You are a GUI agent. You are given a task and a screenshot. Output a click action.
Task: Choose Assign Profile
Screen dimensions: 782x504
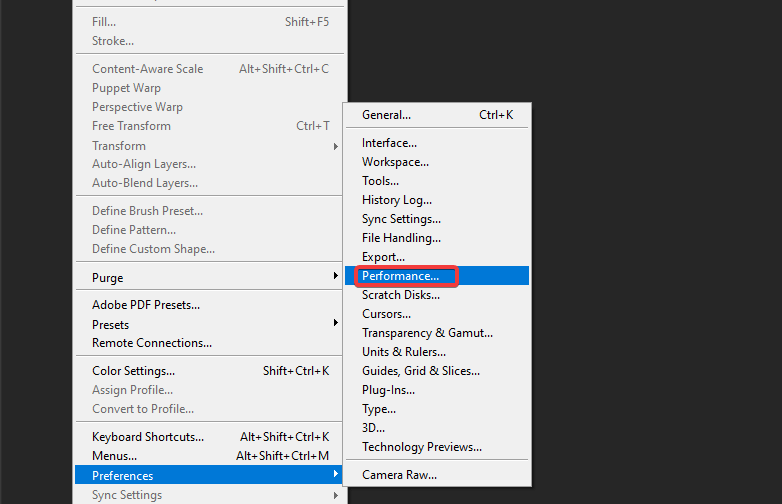(x=209, y=390)
